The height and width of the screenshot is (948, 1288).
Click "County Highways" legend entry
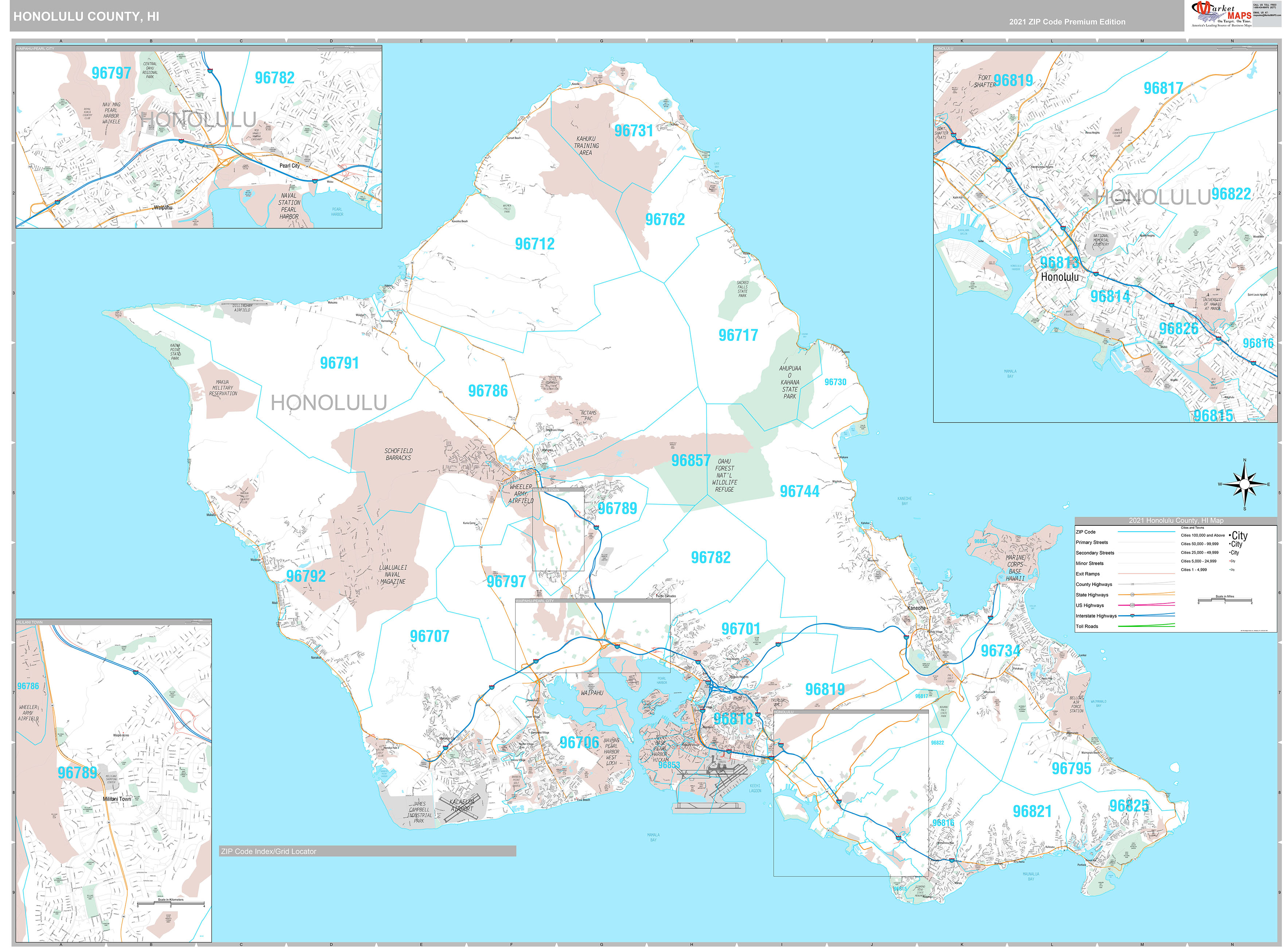pyautogui.click(x=1094, y=584)
